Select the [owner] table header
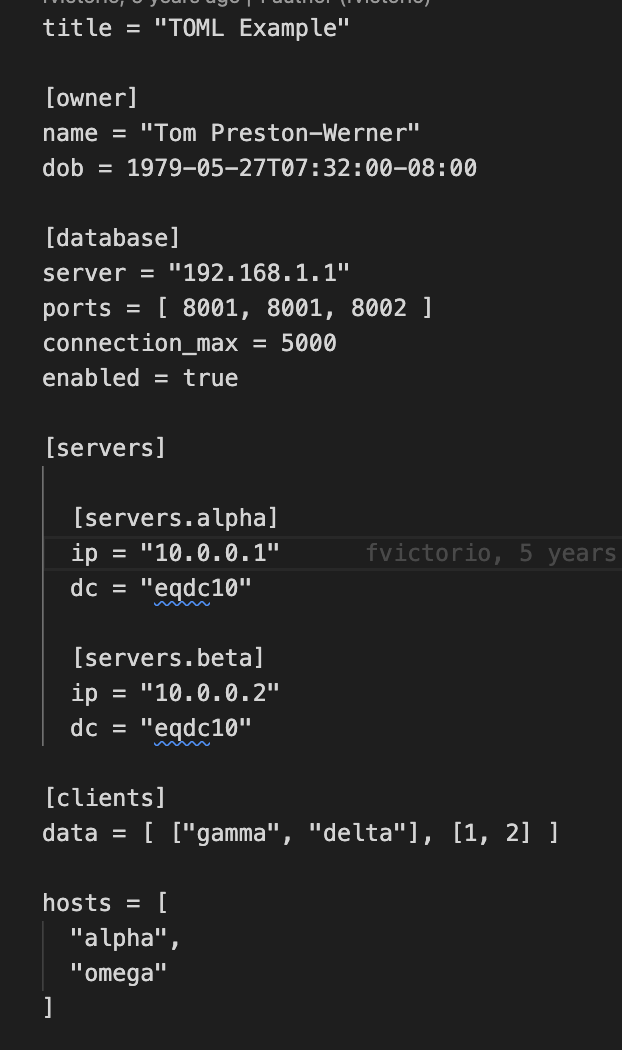The image size is (622, 1050). click(x=91, y=98)
